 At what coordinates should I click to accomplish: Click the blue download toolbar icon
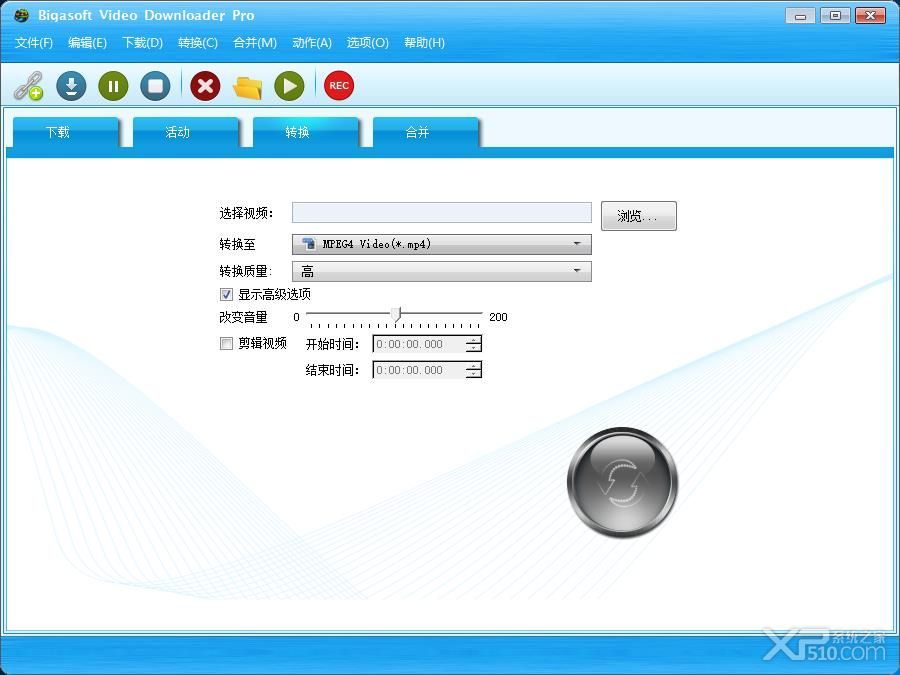(x=71, y=86)
